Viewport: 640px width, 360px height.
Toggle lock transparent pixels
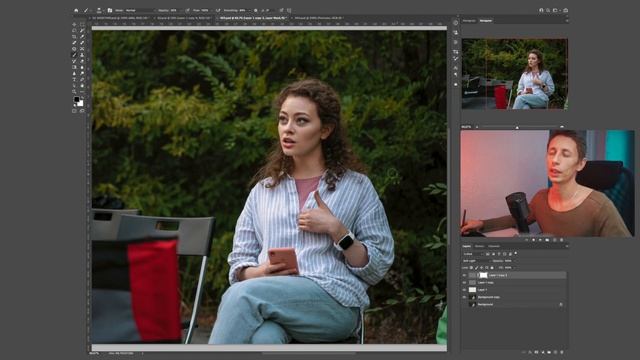click(471, 268)
